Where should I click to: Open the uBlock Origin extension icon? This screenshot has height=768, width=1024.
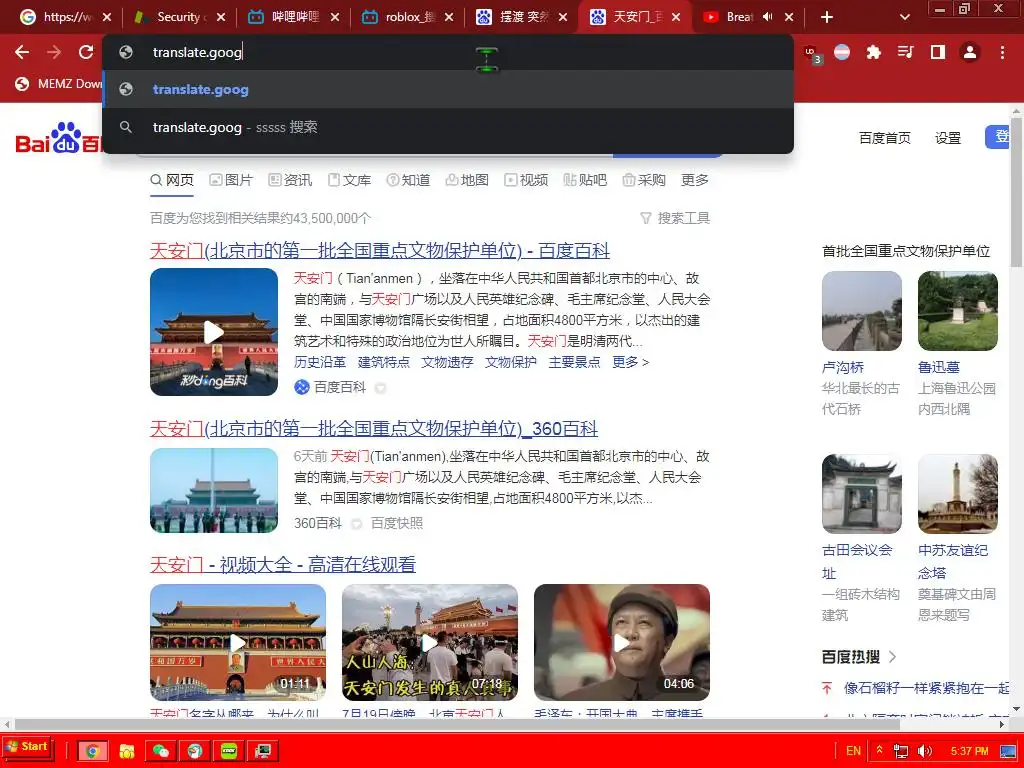[812, 54]
